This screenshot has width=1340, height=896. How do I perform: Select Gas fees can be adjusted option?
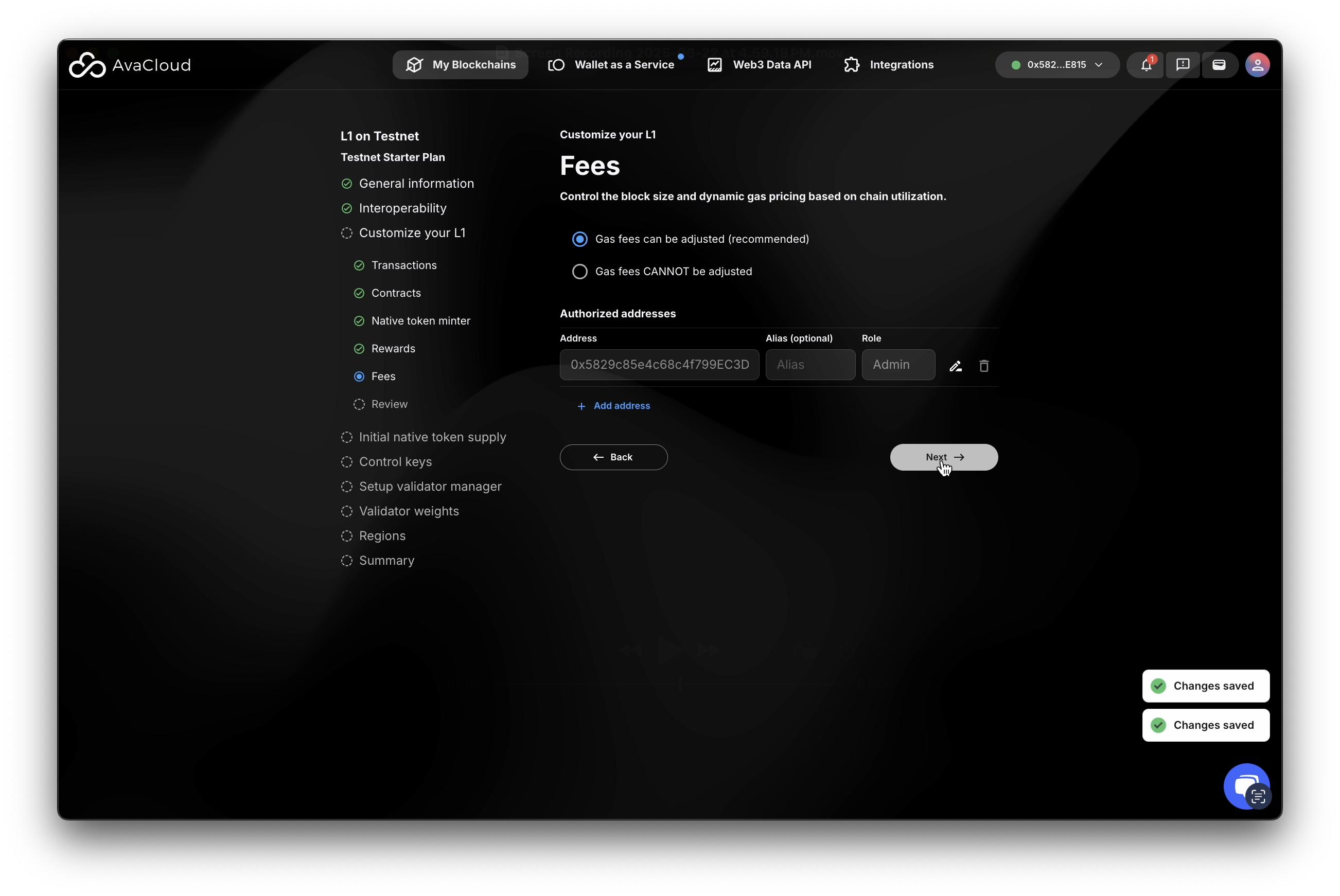tap(579, 239)
